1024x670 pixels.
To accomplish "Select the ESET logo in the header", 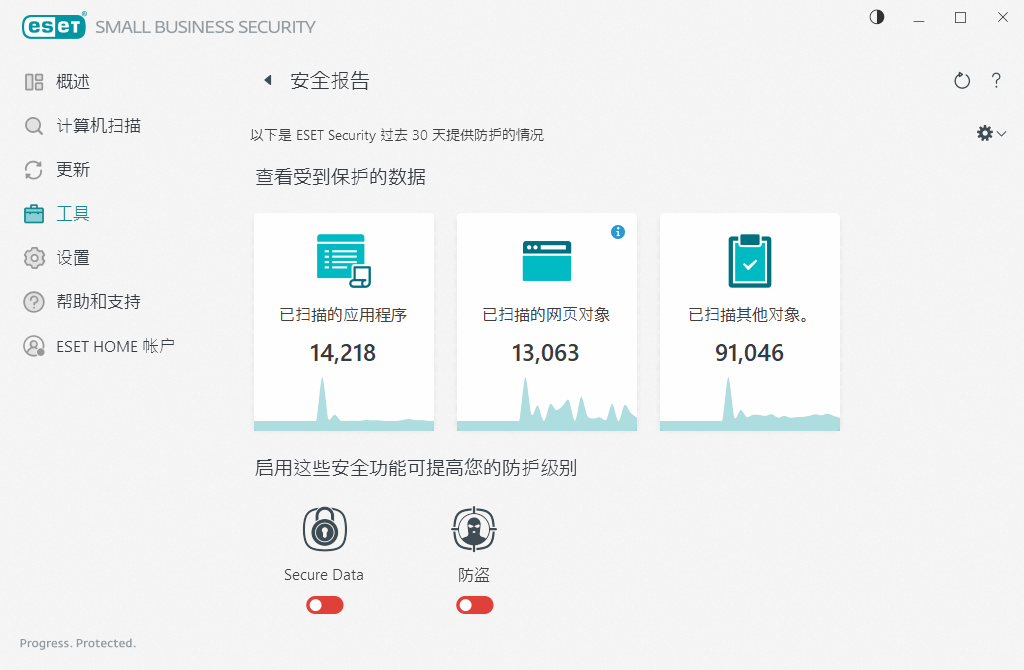I will [x=54, y=26].
